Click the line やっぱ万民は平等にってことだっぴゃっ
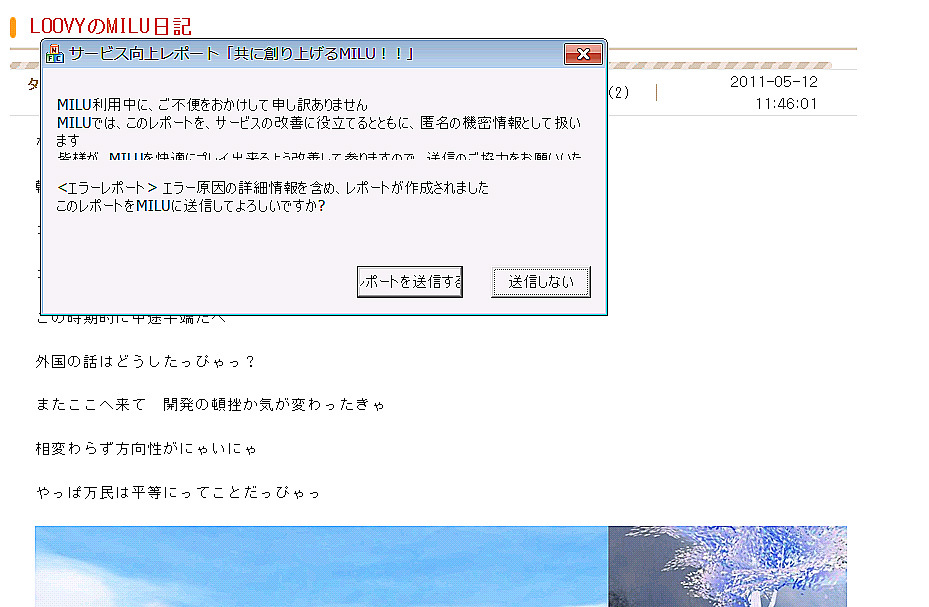This screenshot has width=929, height=607. (177, 493)
